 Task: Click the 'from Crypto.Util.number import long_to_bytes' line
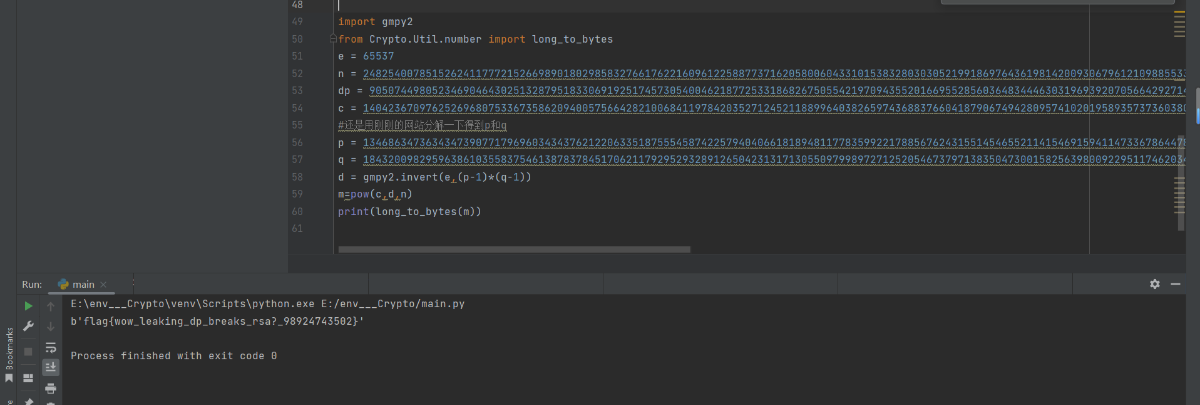[476, 39]
